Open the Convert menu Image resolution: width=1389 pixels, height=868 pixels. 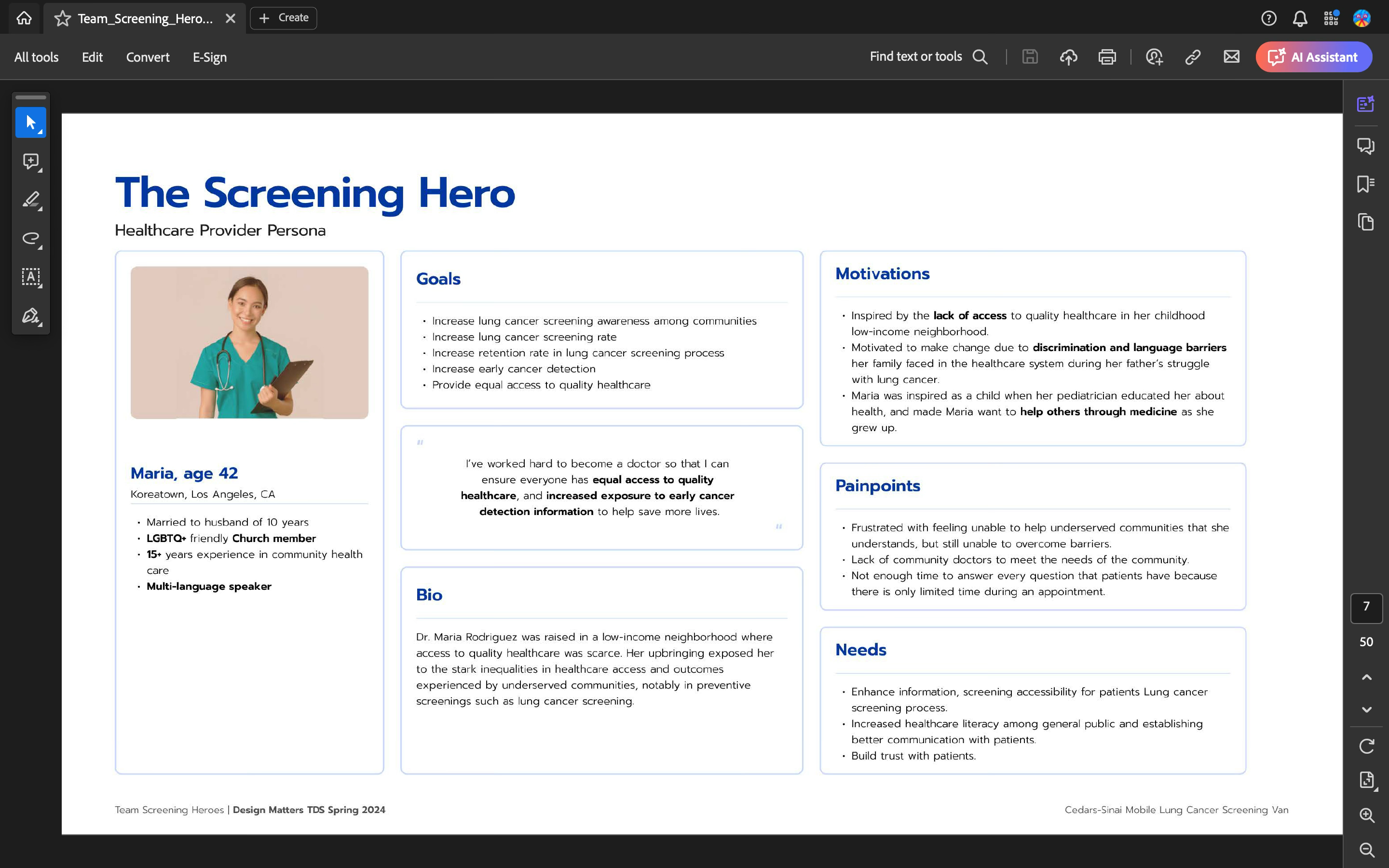point(148,57)
